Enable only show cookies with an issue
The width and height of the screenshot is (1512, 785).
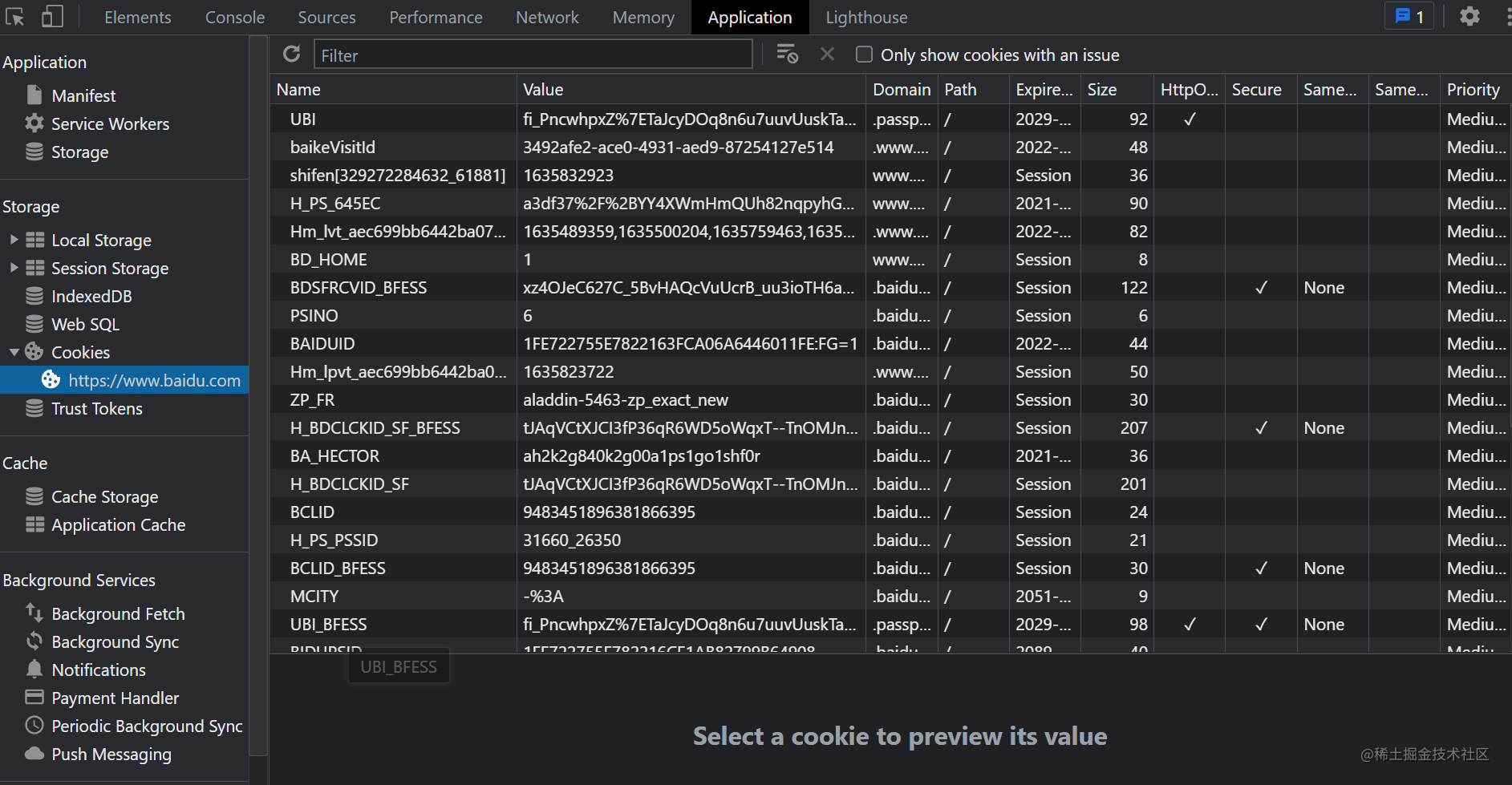(x=864, y=55)
